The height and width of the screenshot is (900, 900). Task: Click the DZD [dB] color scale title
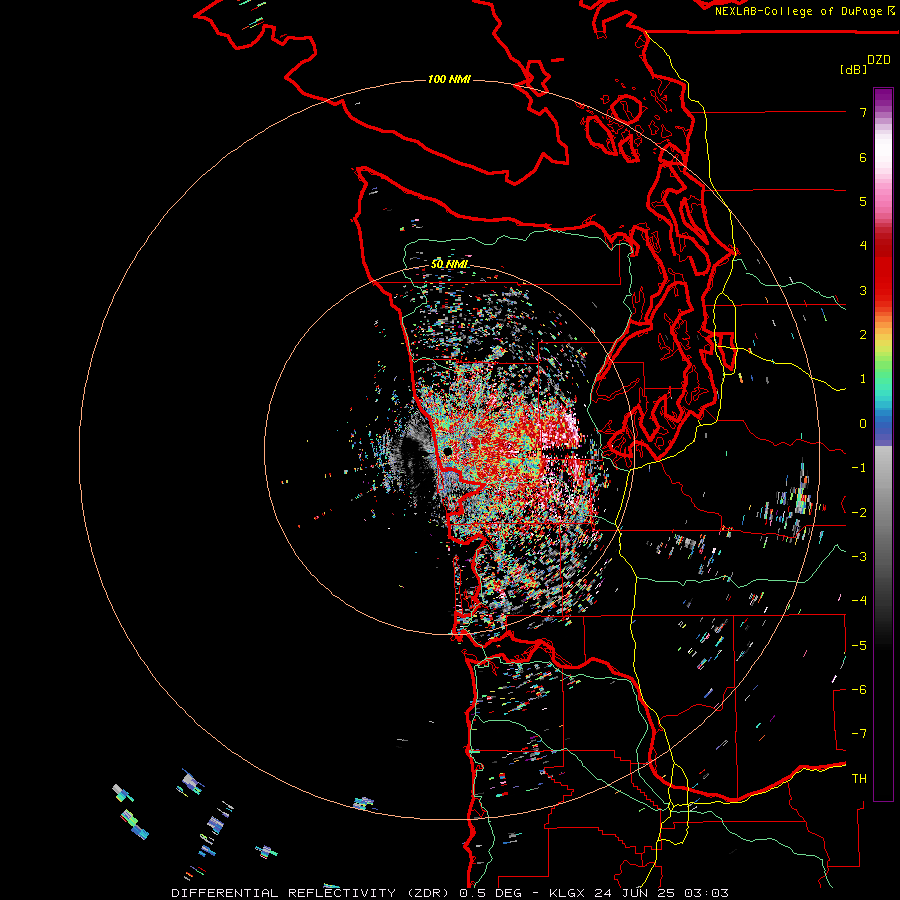866,64
